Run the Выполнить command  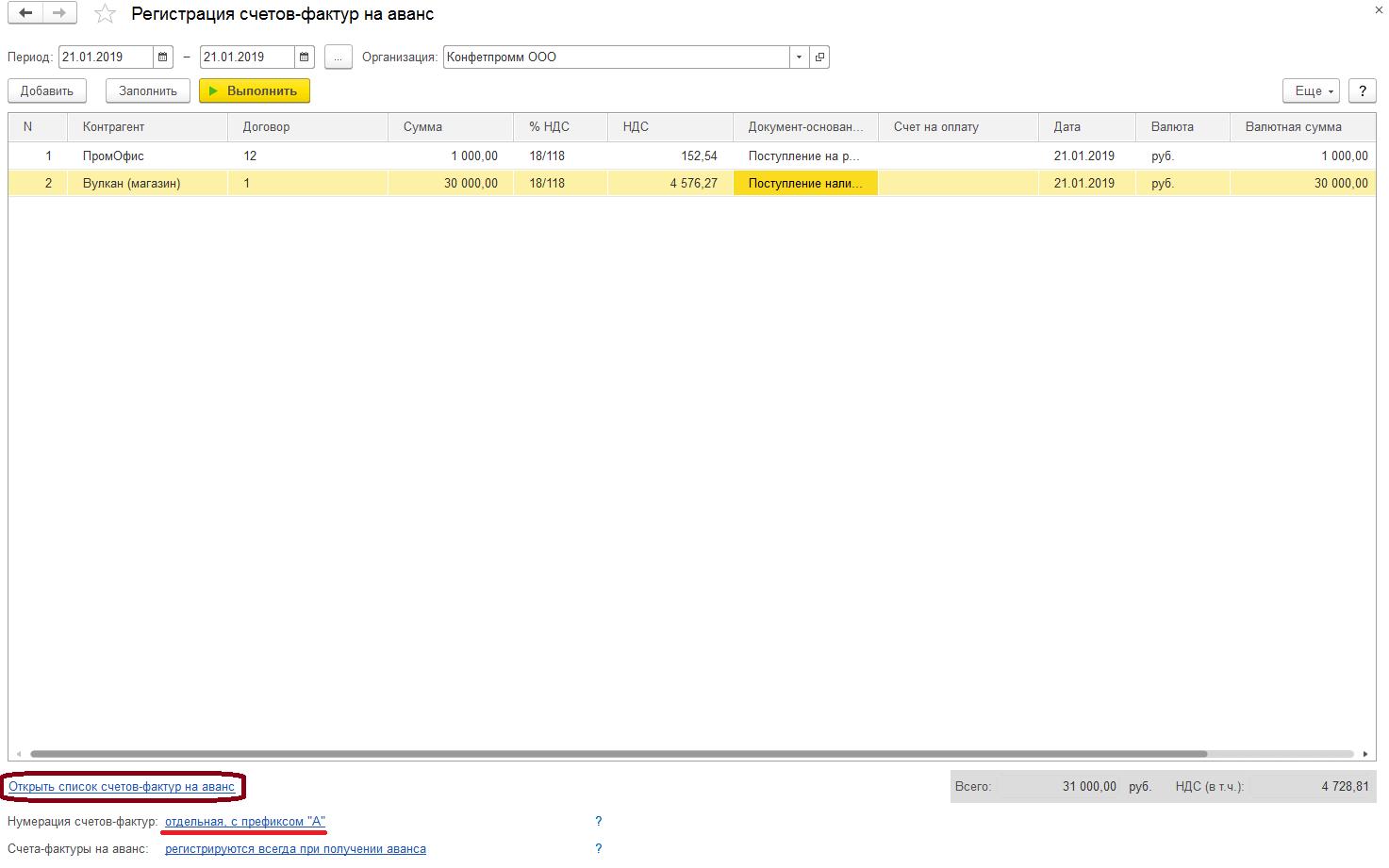click(x=255, y=90)
